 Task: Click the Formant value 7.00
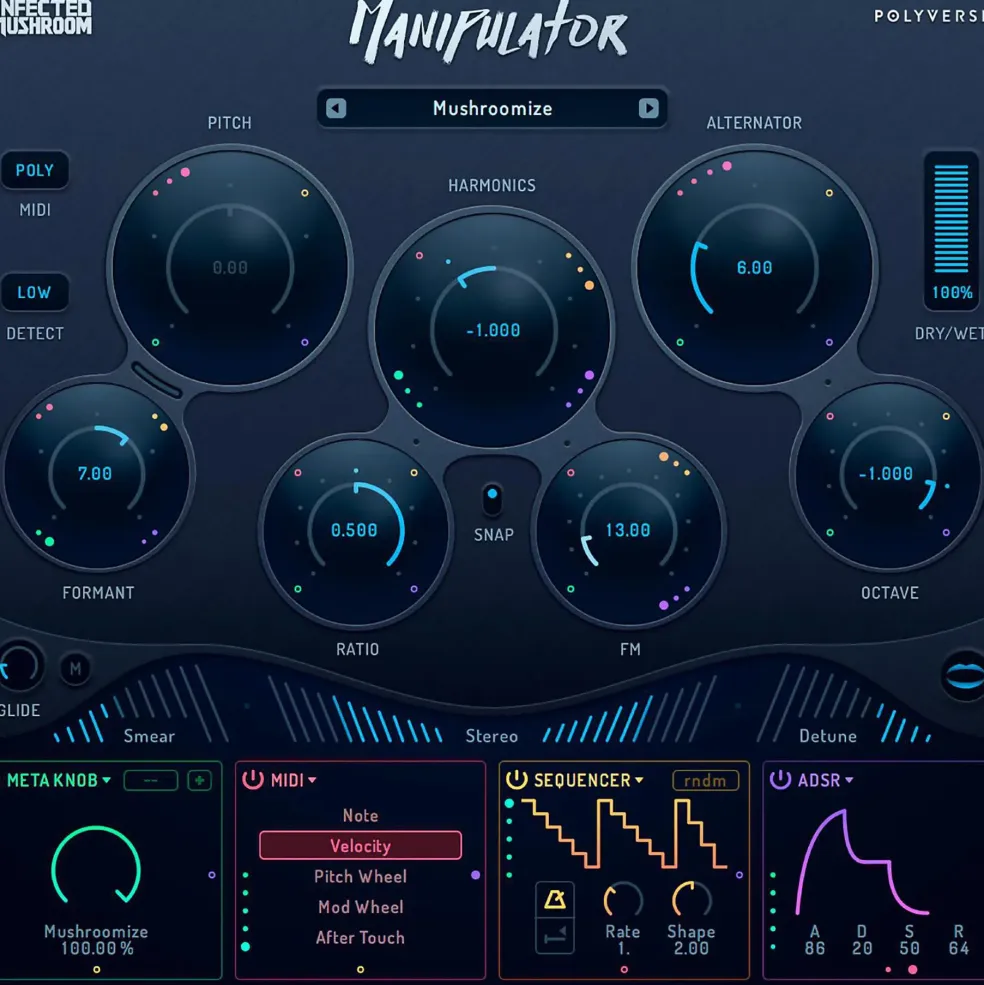(95, 474)
